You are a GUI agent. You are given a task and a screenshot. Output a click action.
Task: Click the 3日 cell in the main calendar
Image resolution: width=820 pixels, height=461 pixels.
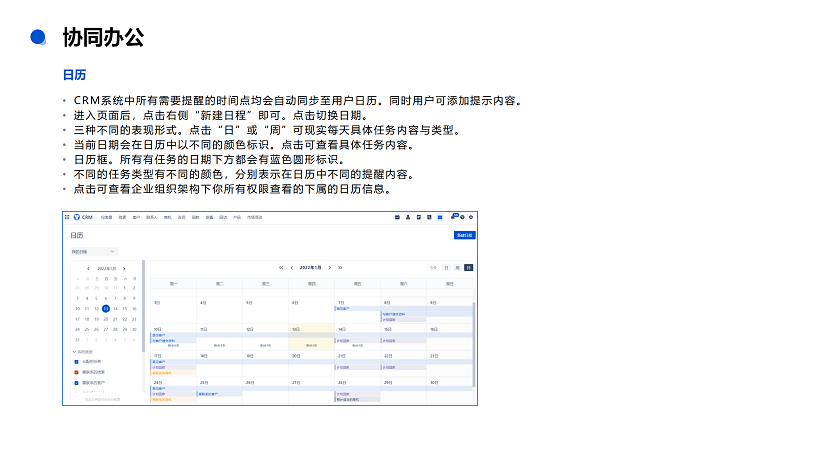174,310
